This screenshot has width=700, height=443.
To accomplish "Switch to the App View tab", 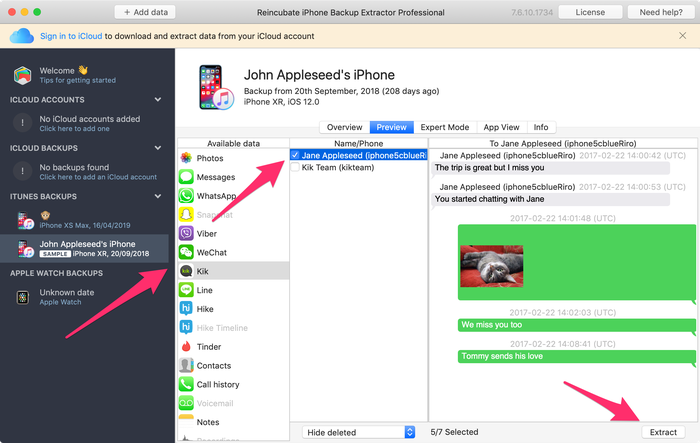I will 501,127.
